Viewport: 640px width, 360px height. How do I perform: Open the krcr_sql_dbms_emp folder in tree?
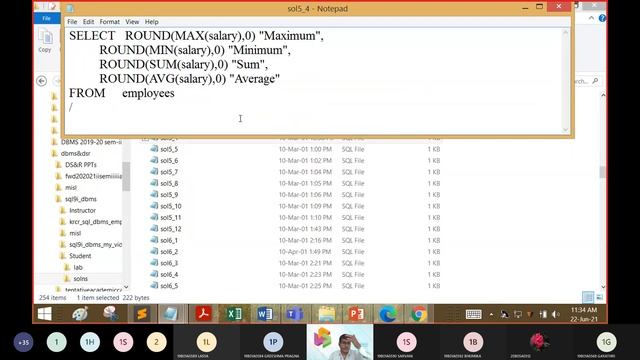coord(95,222)
